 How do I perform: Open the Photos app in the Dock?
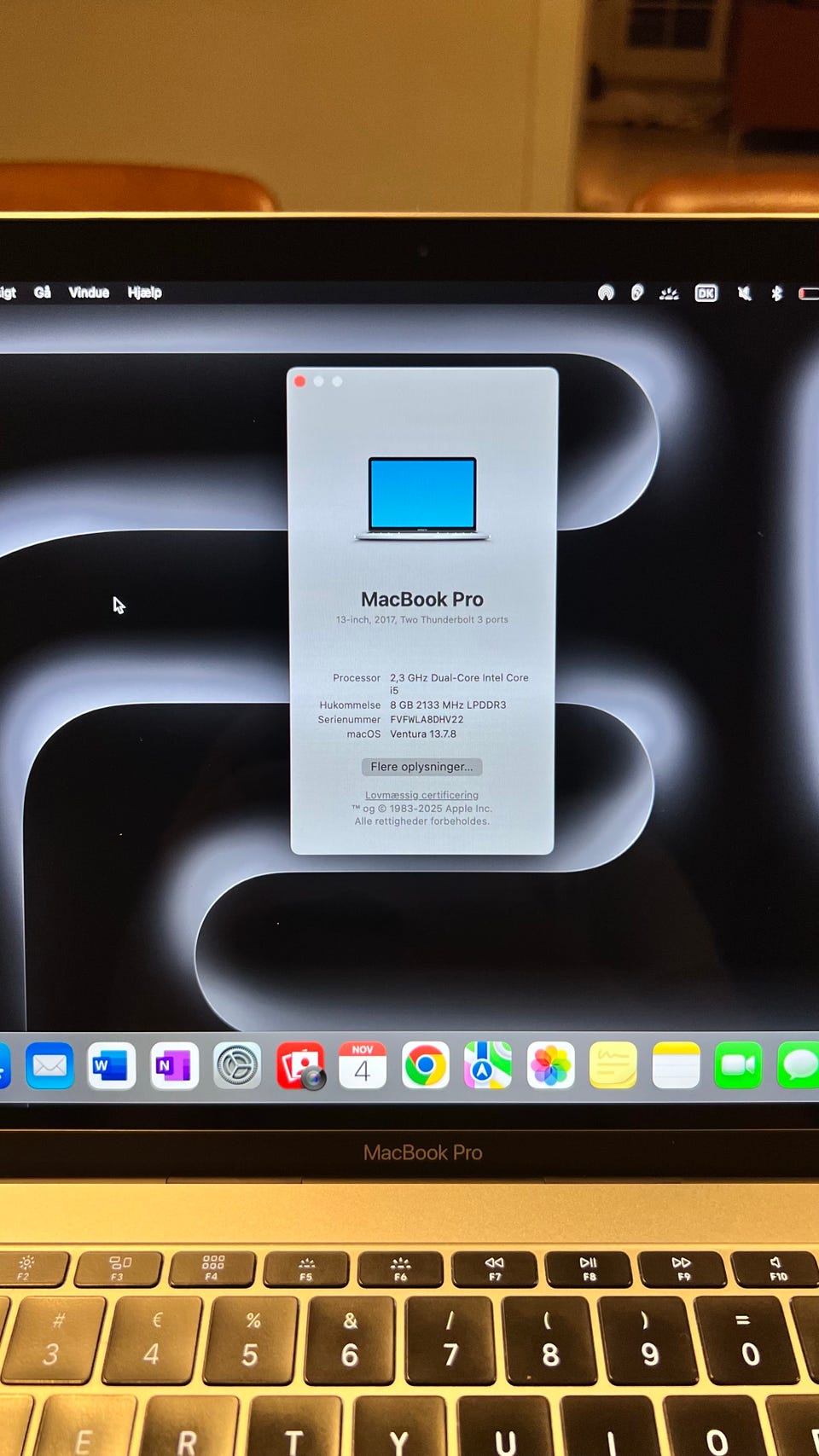click(550, 1065)
